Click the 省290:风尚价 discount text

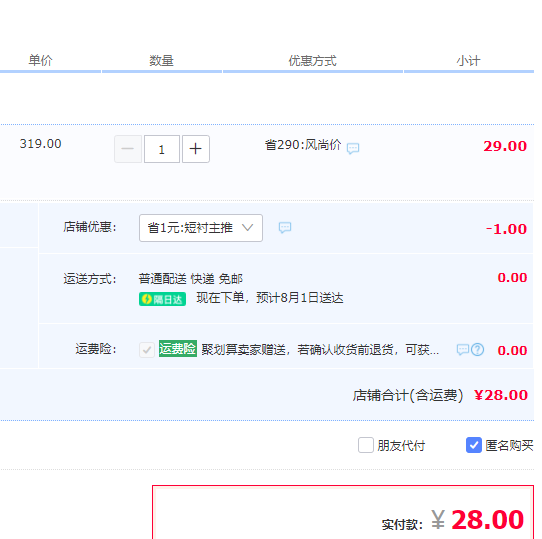click(303, 145)
